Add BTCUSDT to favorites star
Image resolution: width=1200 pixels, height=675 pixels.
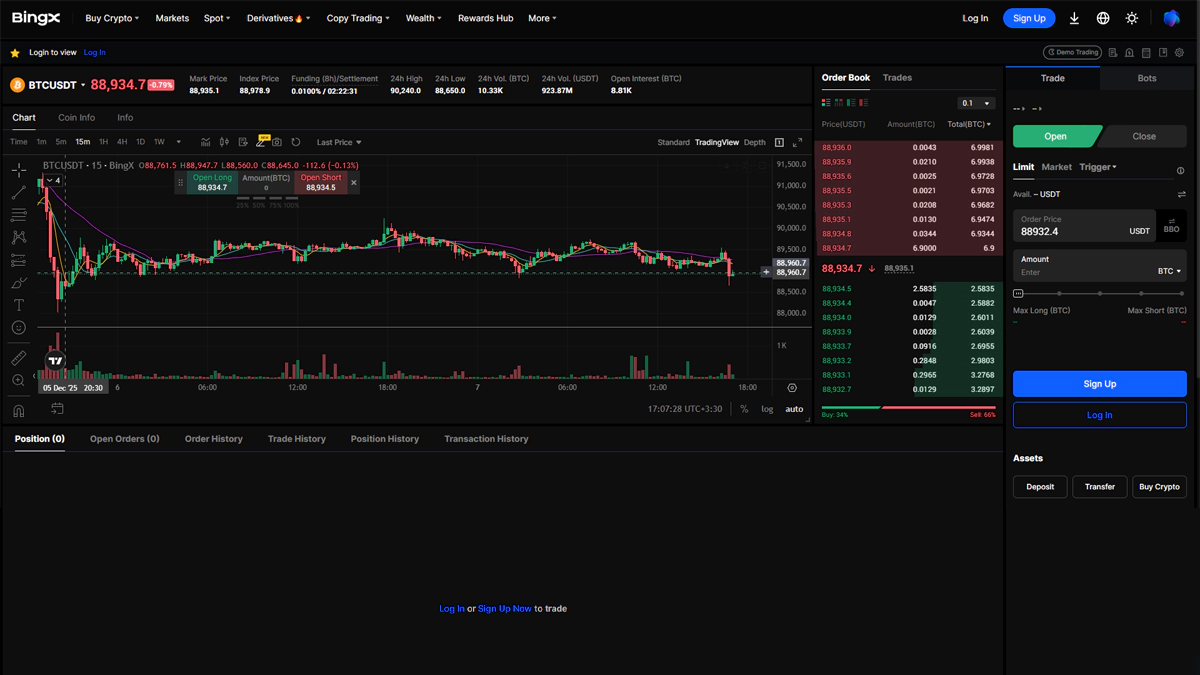pos(15,53)
